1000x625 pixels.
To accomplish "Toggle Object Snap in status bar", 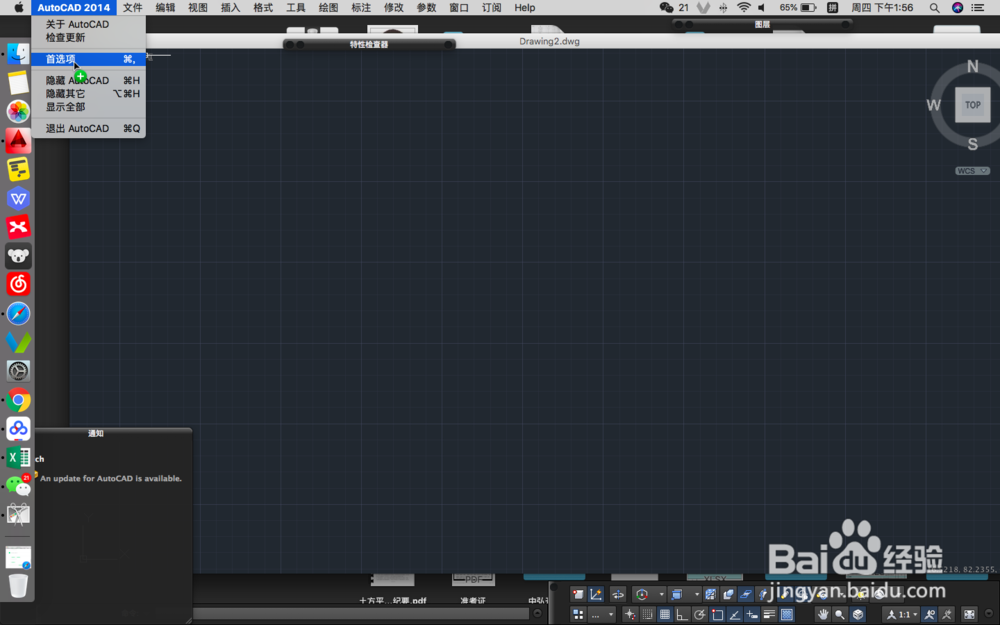I will [x=717, y=615].
